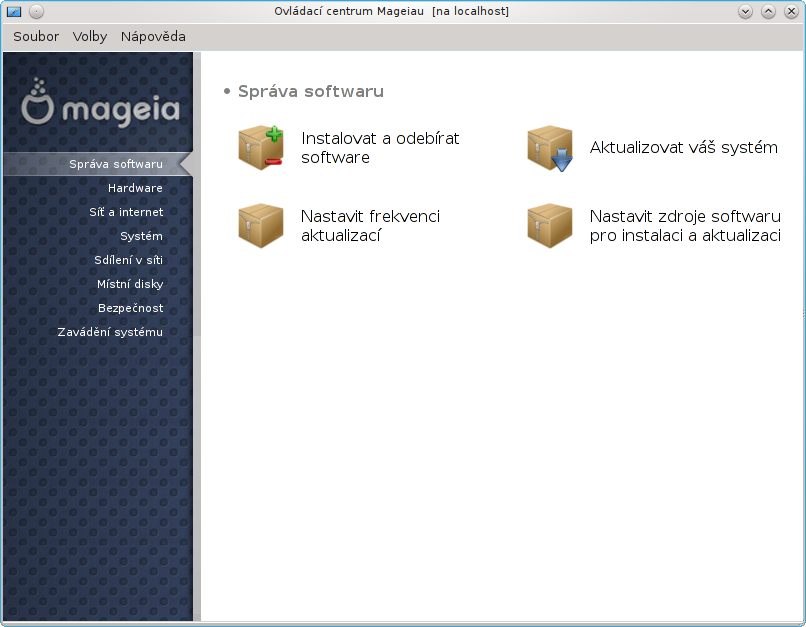This screenshot has width=806, height=627.
Task: Click the Aktualizovat váš systém download box icon
Action: coord(549,148)
